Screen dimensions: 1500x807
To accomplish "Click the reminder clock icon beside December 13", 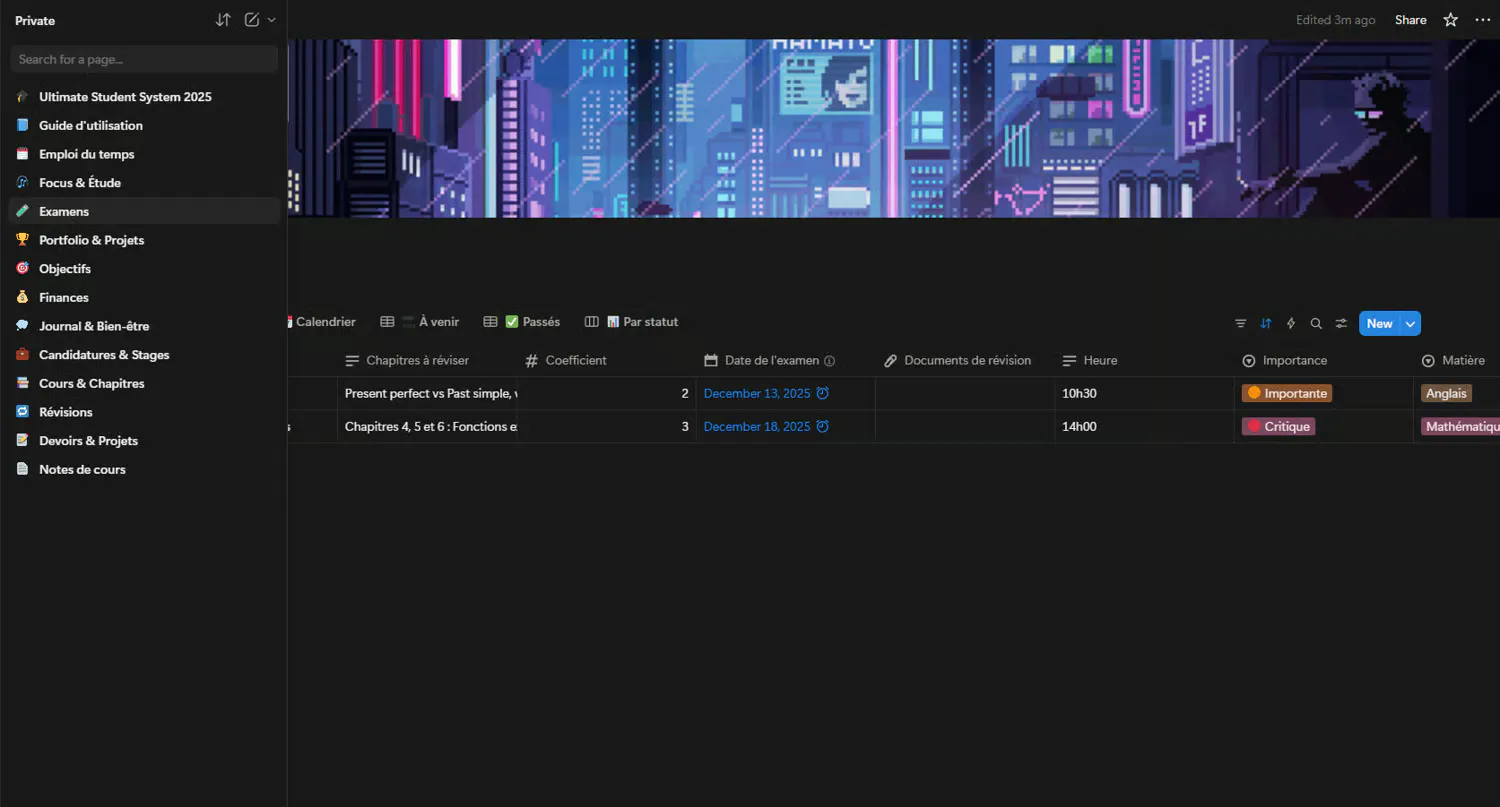I will click(x=822, y=393).
